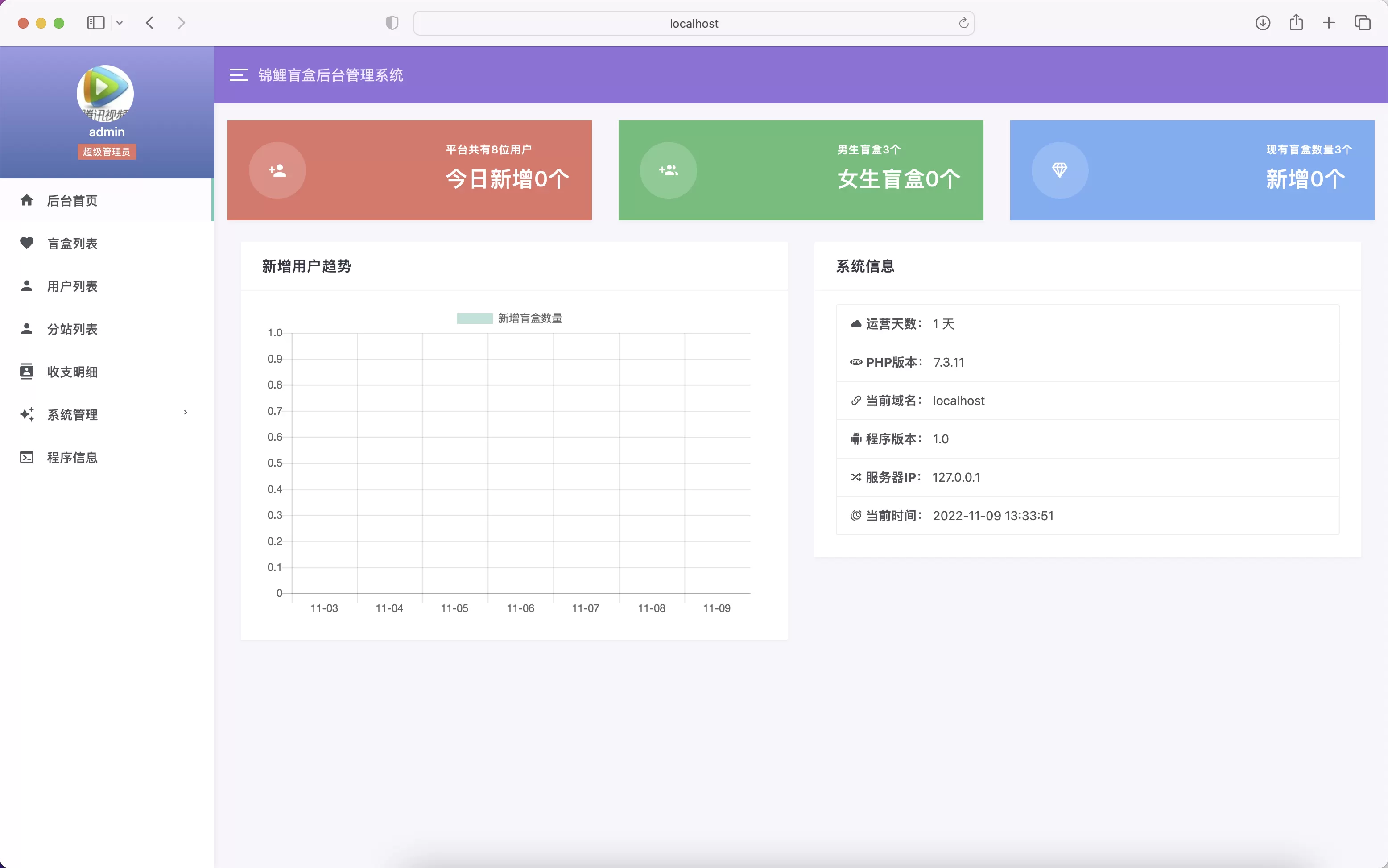Click the person icon beside 用户列表
This screenshot has height=868, width=1388.
click(26, 286)
